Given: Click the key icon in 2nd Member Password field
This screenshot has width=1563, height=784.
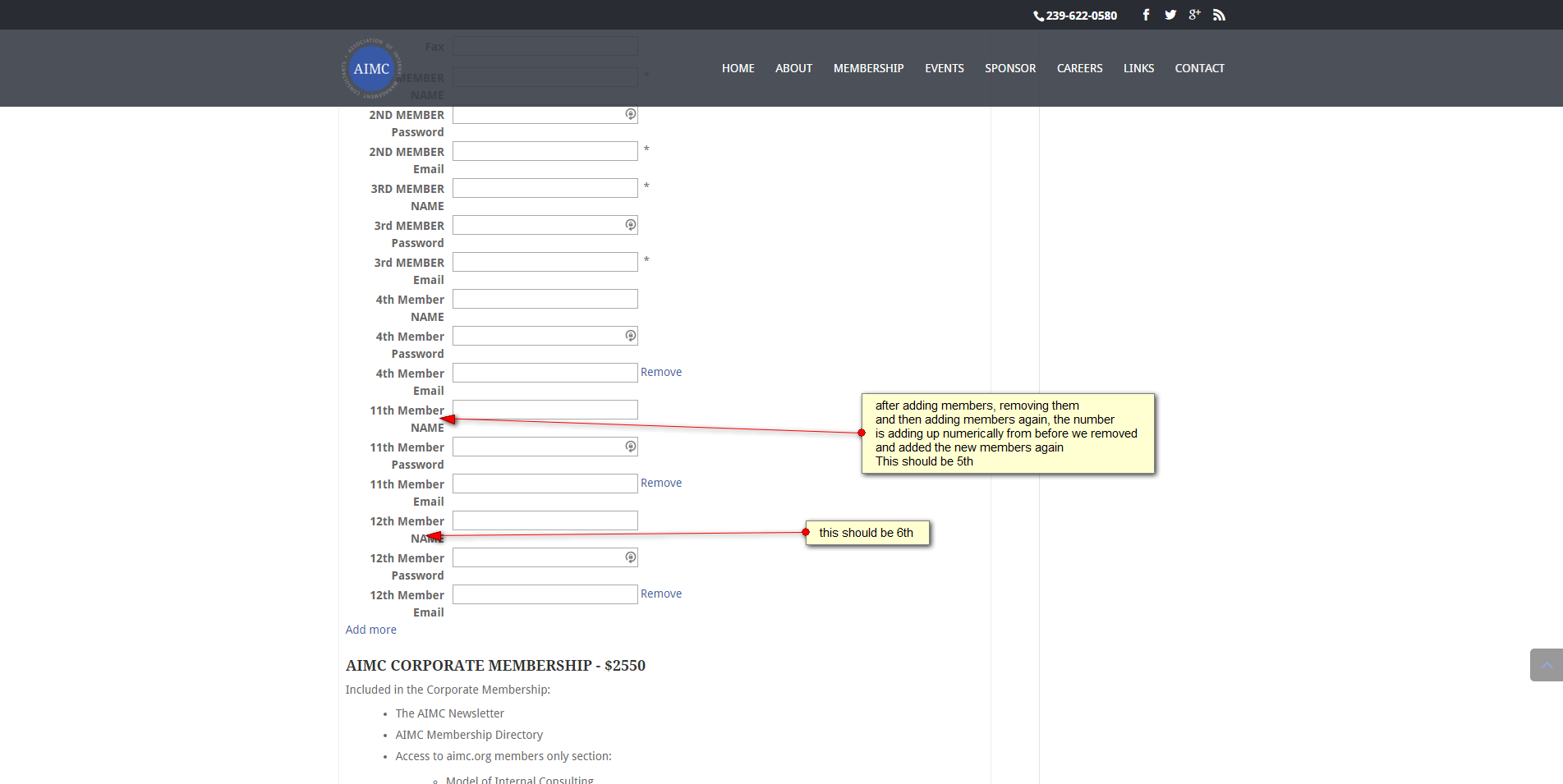Looking at the screenshot, I should coord(631,114).
